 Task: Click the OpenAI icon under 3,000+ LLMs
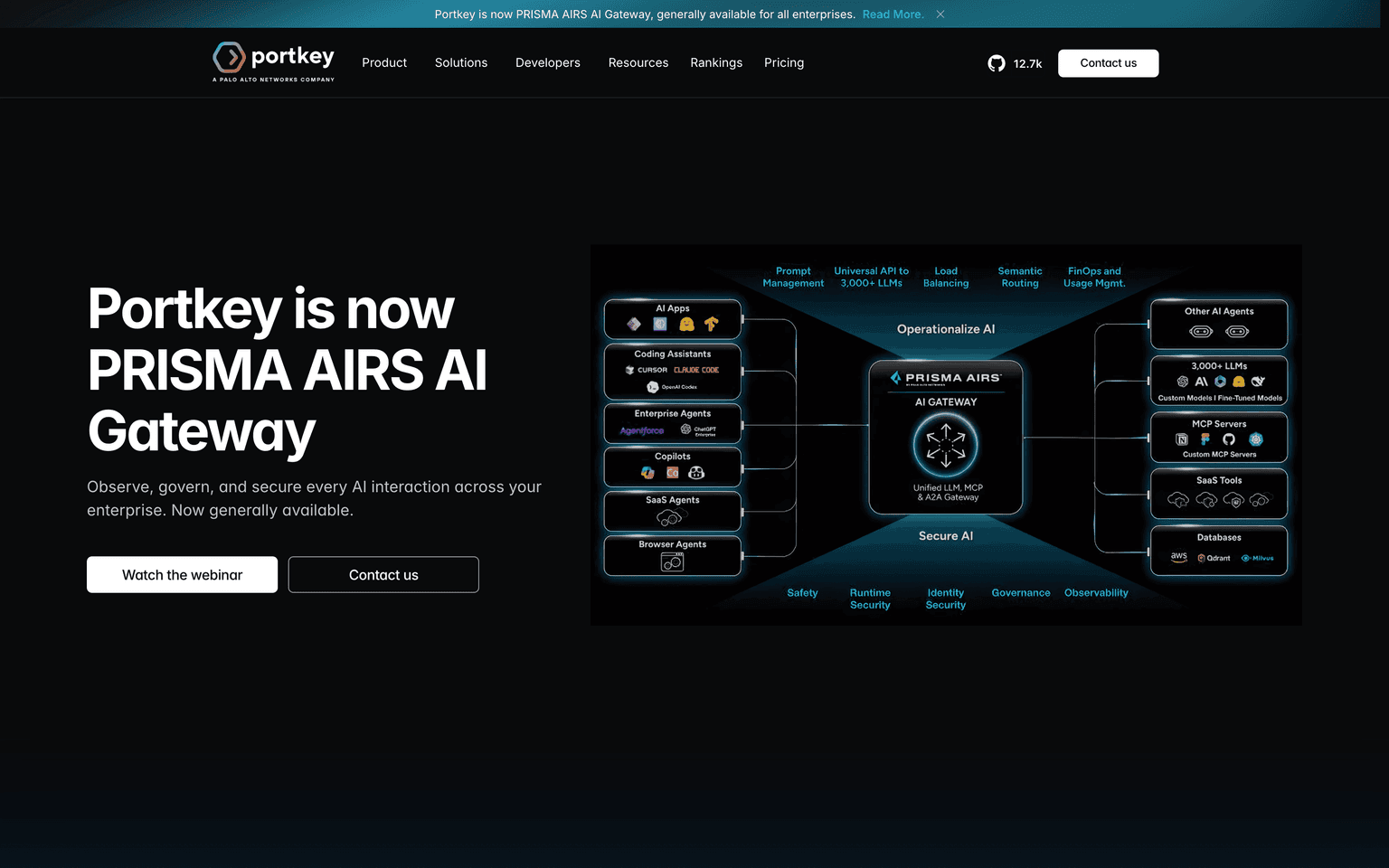tap(1183, 382)
